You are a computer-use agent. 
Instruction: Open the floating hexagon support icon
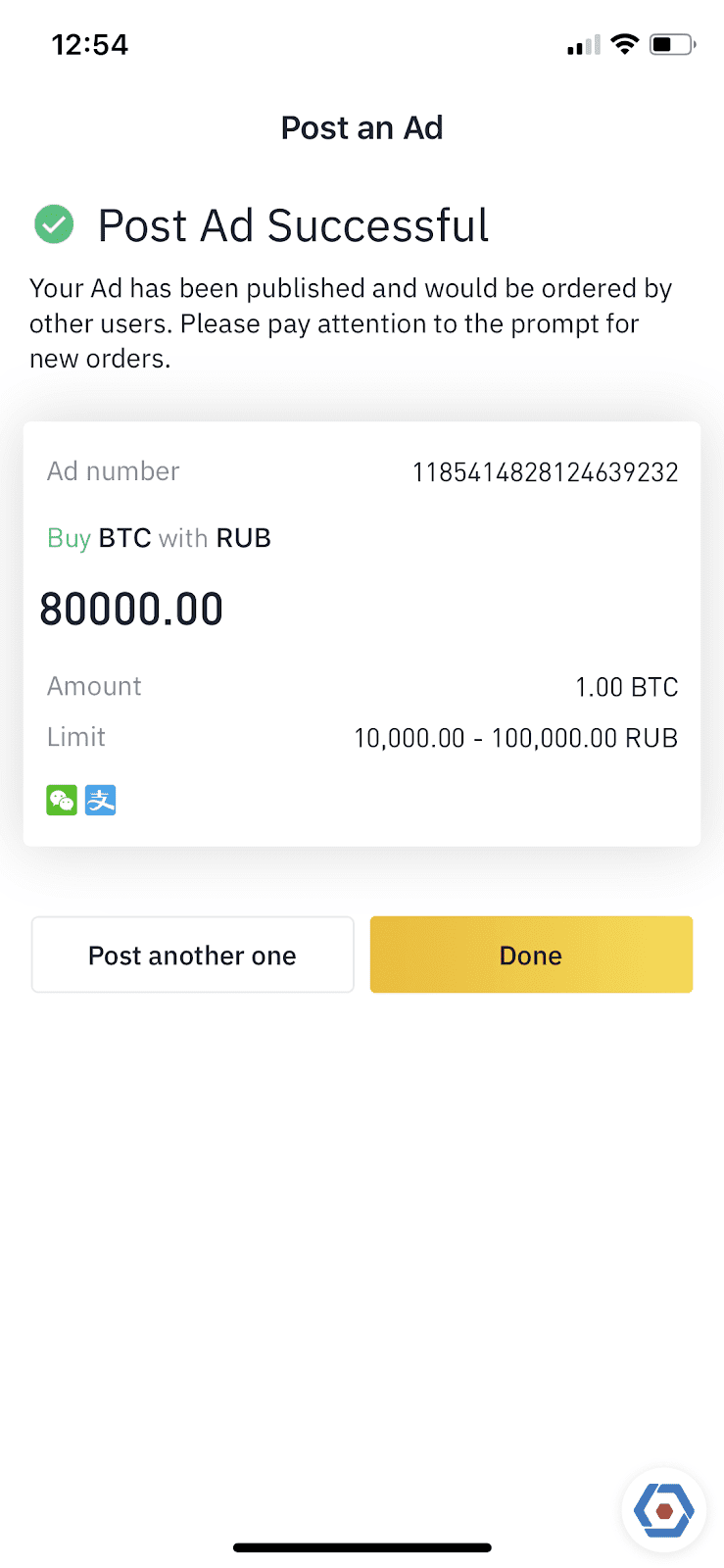coord(663,1510)
